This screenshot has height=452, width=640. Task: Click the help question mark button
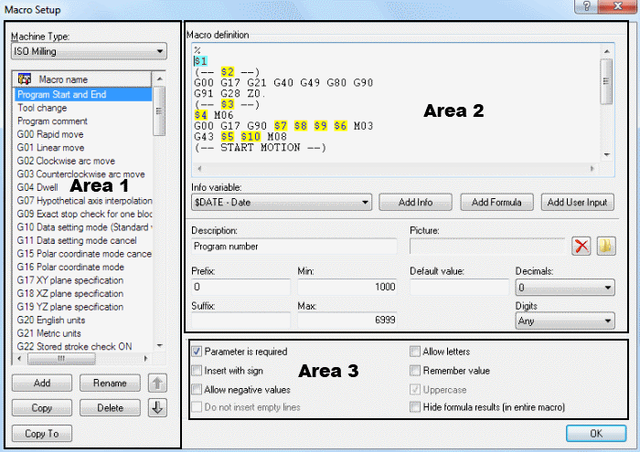click(x=586, y=6)
